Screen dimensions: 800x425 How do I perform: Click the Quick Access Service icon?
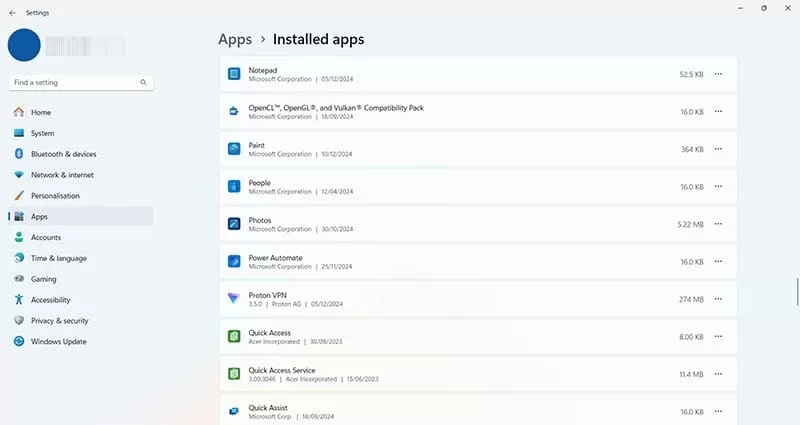pyautogui.click(x=234, y=373)
